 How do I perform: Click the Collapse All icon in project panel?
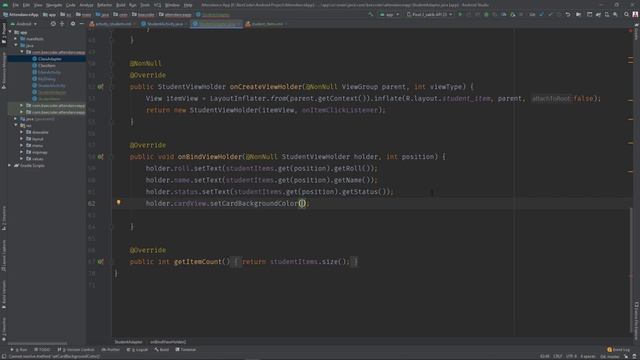[62, 24]
